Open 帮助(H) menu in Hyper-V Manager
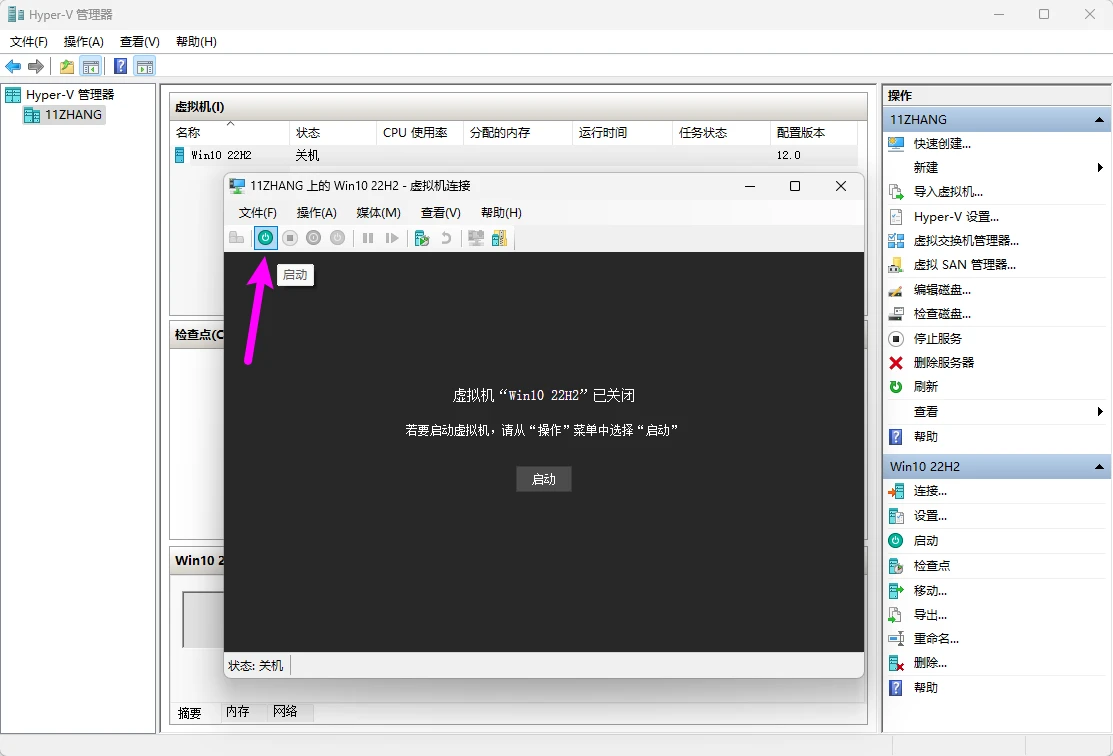The image size is (1113, 756). (196, 42)
